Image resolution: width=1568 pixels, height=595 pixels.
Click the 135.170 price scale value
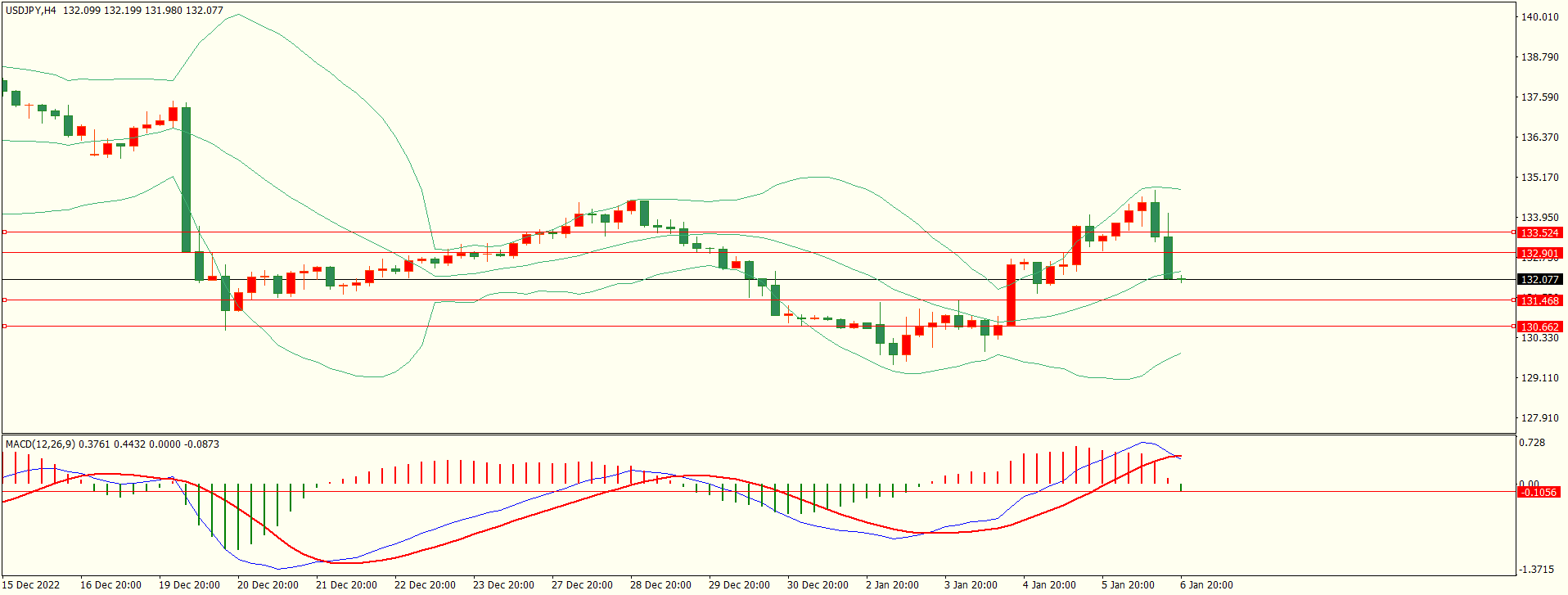coord(1539,178)
